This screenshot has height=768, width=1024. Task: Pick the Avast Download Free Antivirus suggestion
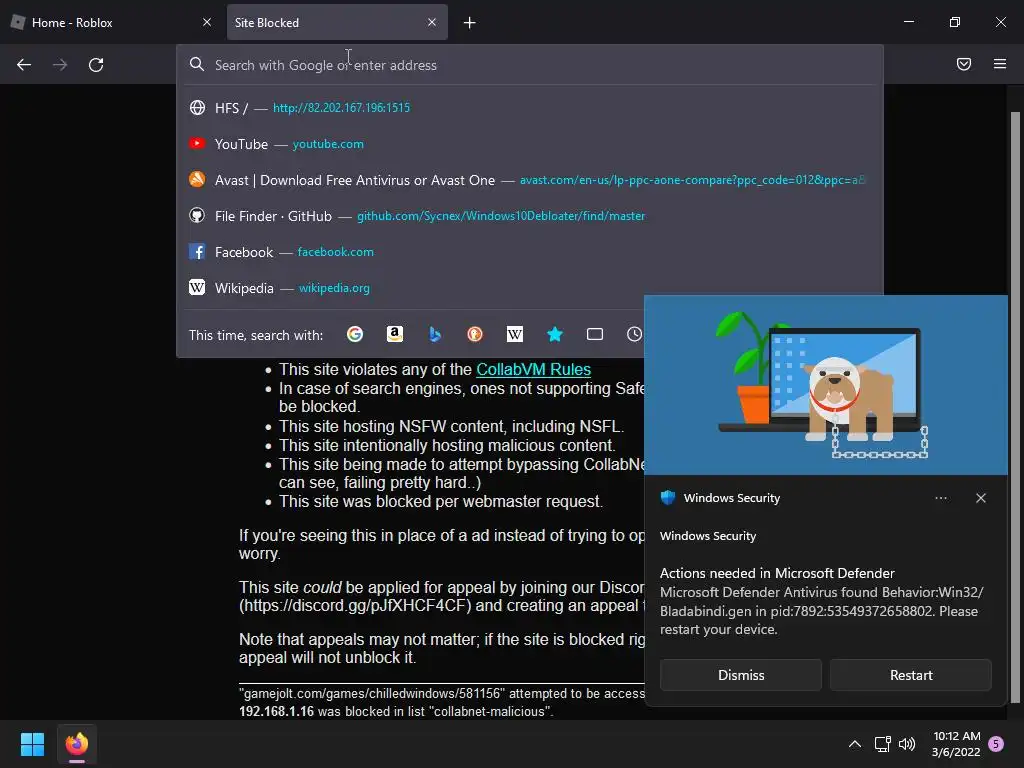click(530, 180)
